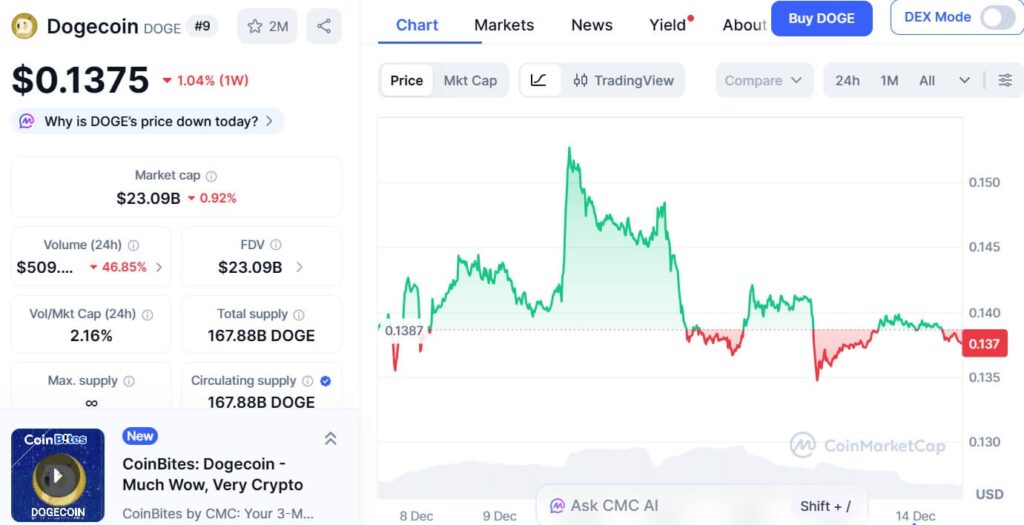This screenshot has width=1024, height=525.
Task: Open the Markets tab
Action: 504,25
